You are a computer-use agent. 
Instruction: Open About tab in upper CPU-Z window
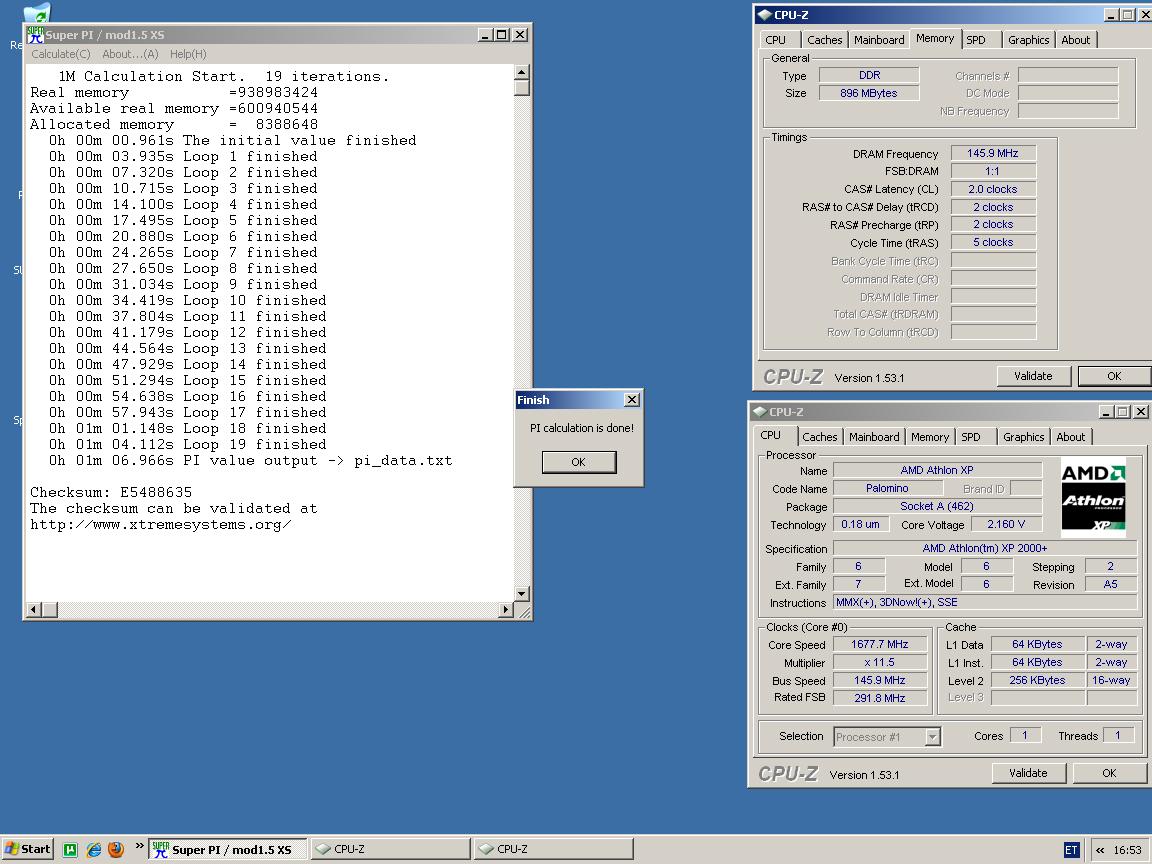(1076, 40)
